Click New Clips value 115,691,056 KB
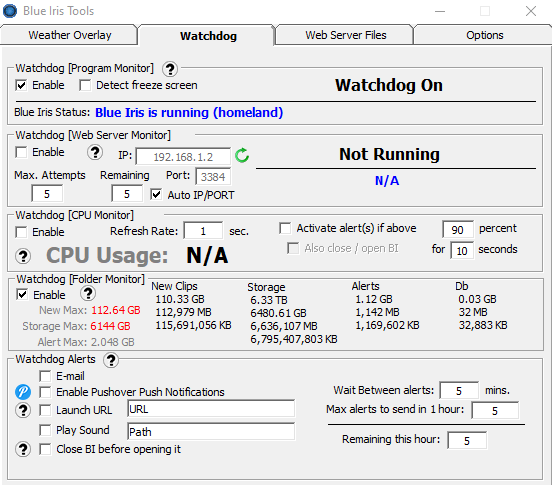 [x=193, y=325]
